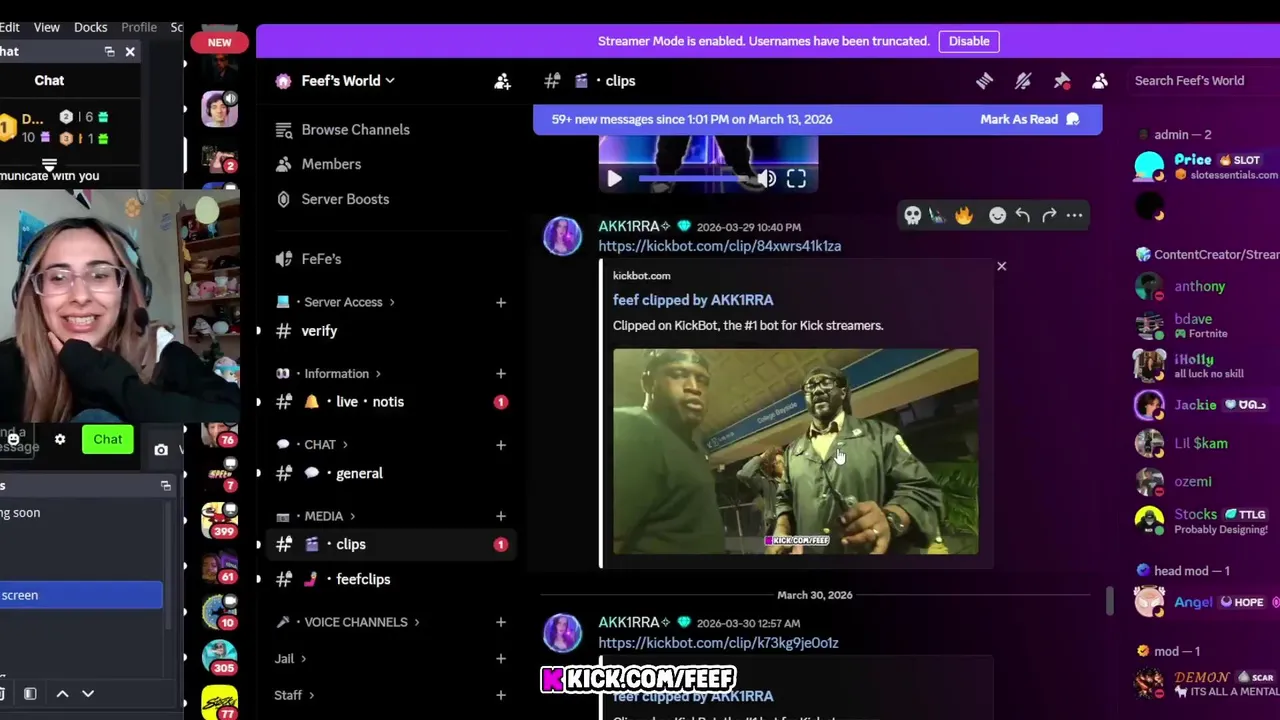The width and height of the screenshot is (1280, 720).
Task: Click Disable streamer mode button
Action: coord(969,41)
